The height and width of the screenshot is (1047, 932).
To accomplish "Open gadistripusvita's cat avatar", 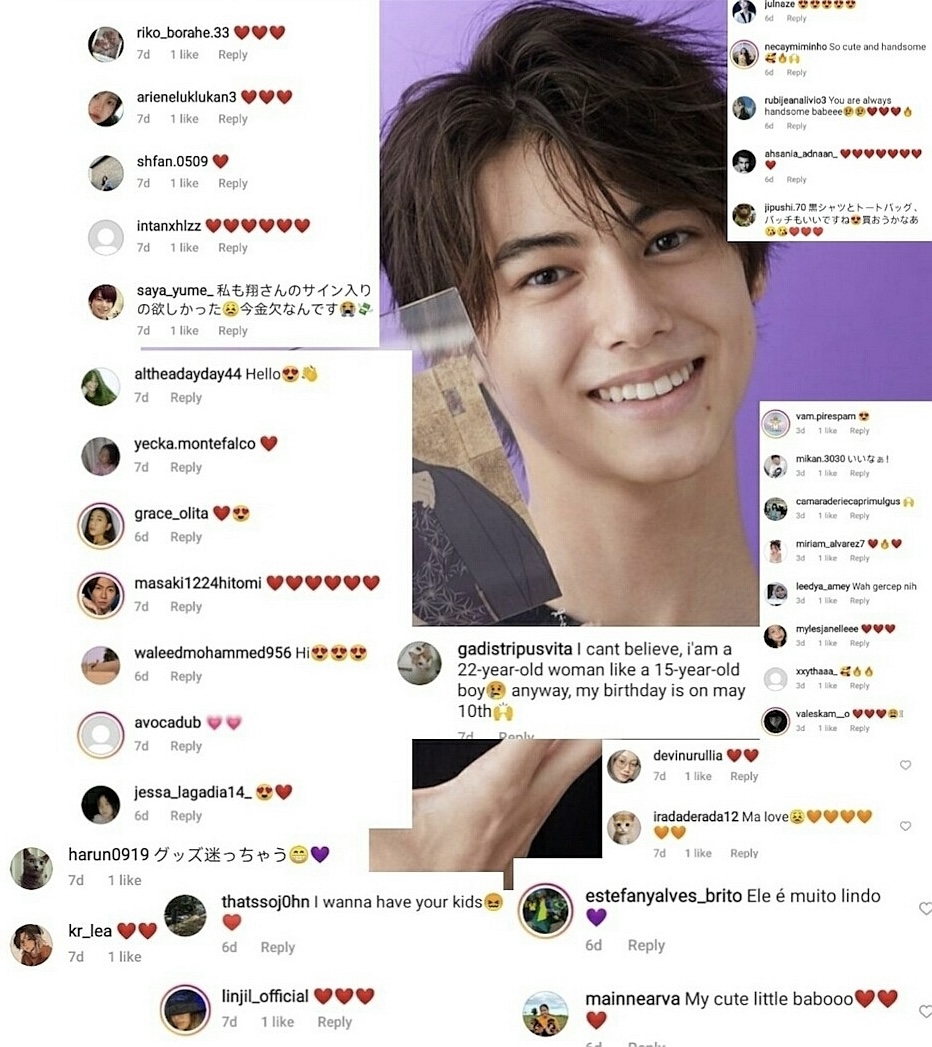I will [419, 663].
